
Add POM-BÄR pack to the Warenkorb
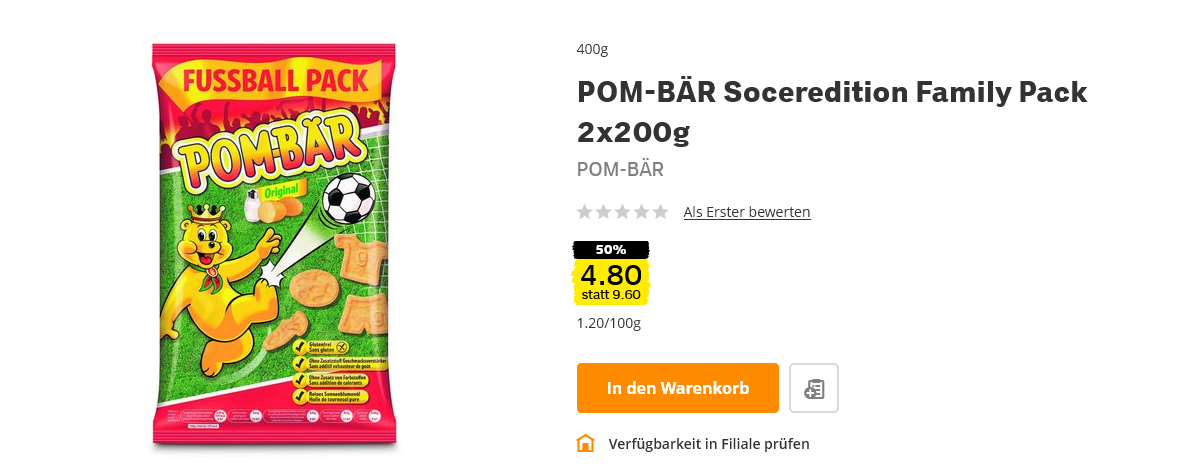(x=678, y=388)
